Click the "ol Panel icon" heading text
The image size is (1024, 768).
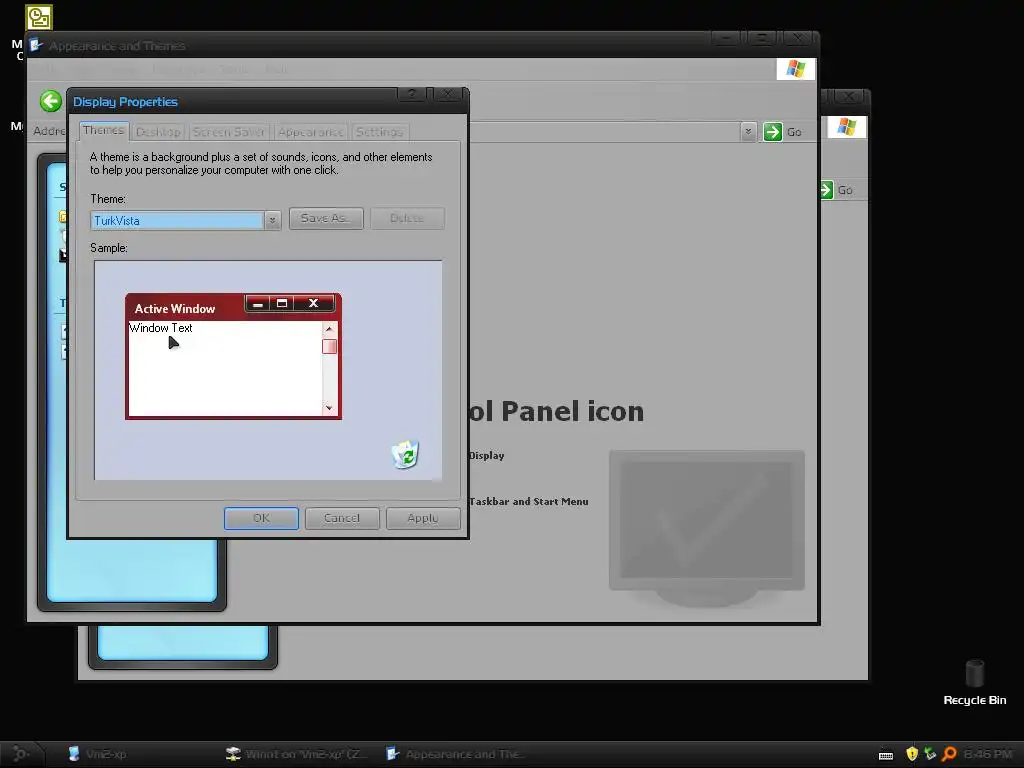click(556, 411)
